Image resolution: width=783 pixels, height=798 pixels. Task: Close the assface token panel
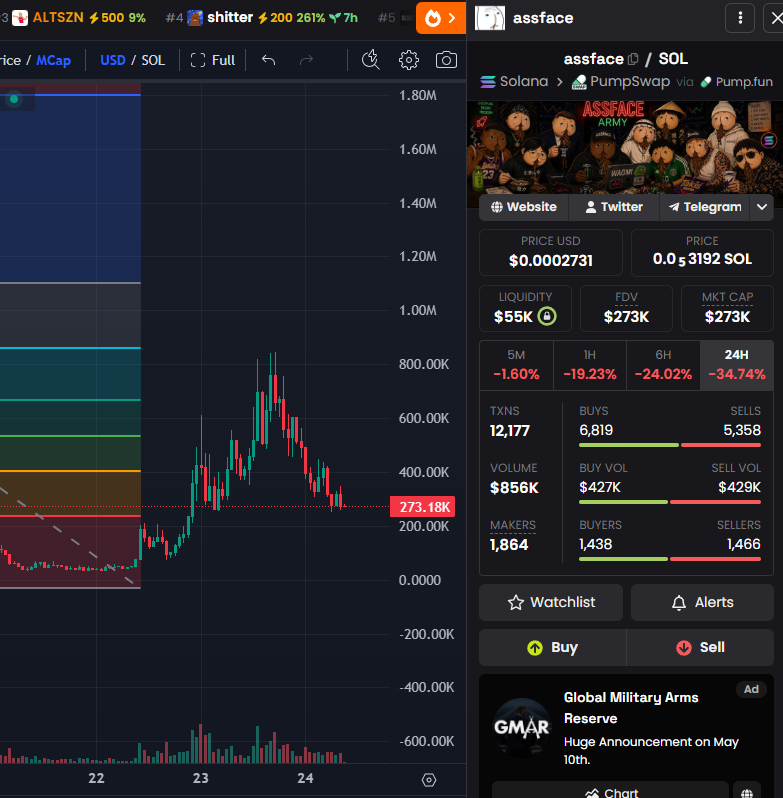pyautogui.click(x=775, y=18)
